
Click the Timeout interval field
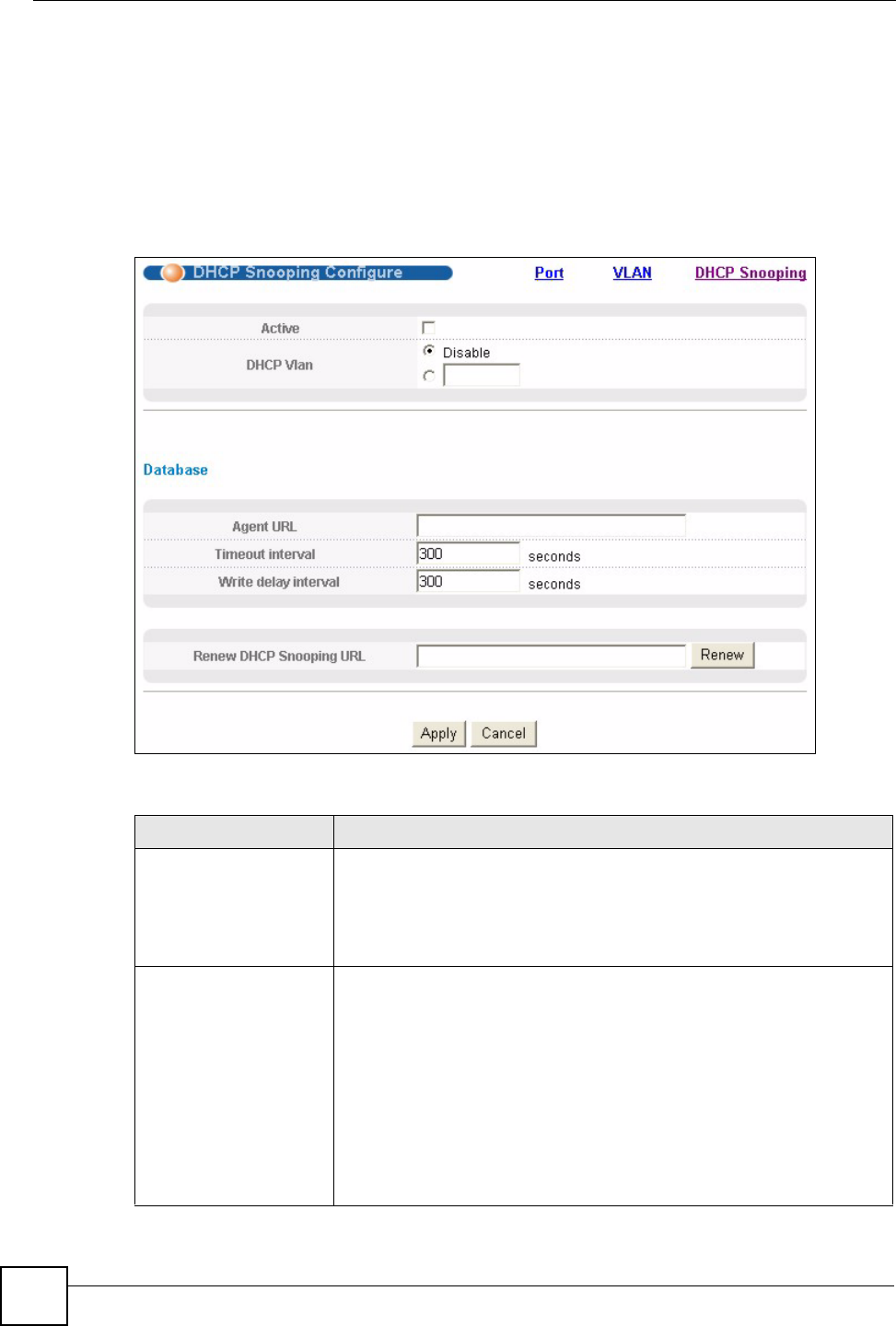pyautogui.click(x=469, y=553)
